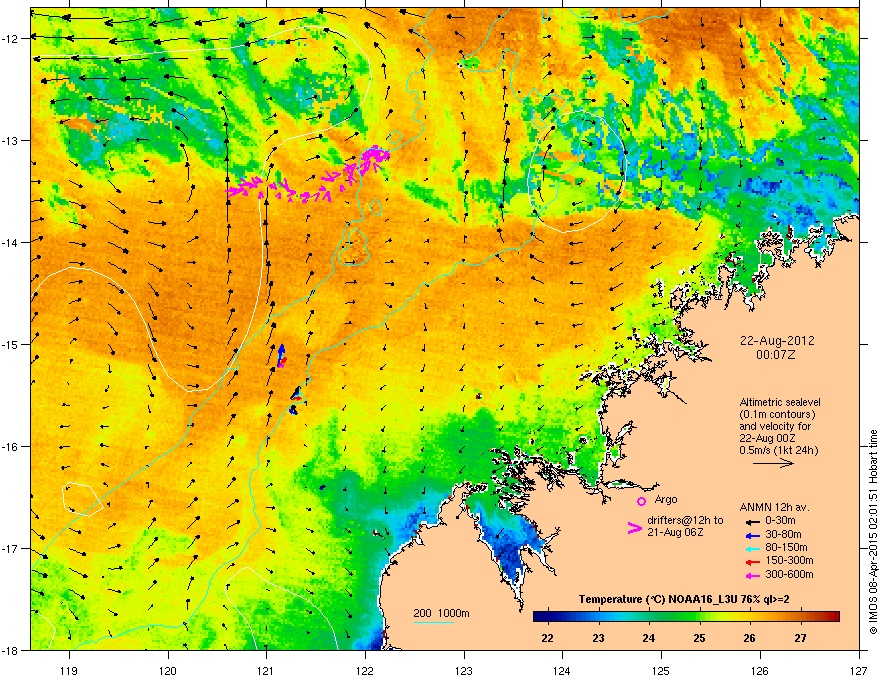The height and width of the screenshot is (680, 880).
Task: Select the cyan 80-150m arrow legend icon
Action: point(753,548)
